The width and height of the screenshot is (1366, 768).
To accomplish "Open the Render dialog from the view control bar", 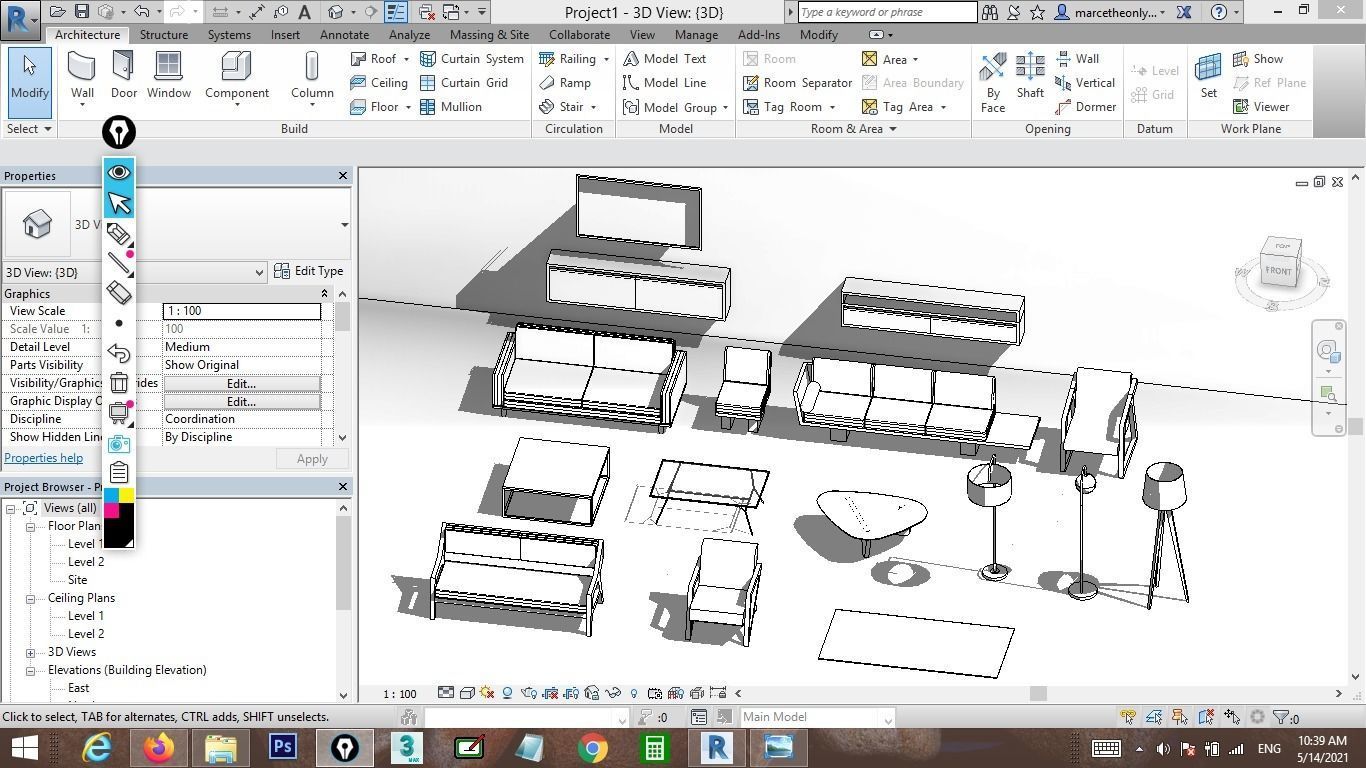I will click(x=528, y=693).
